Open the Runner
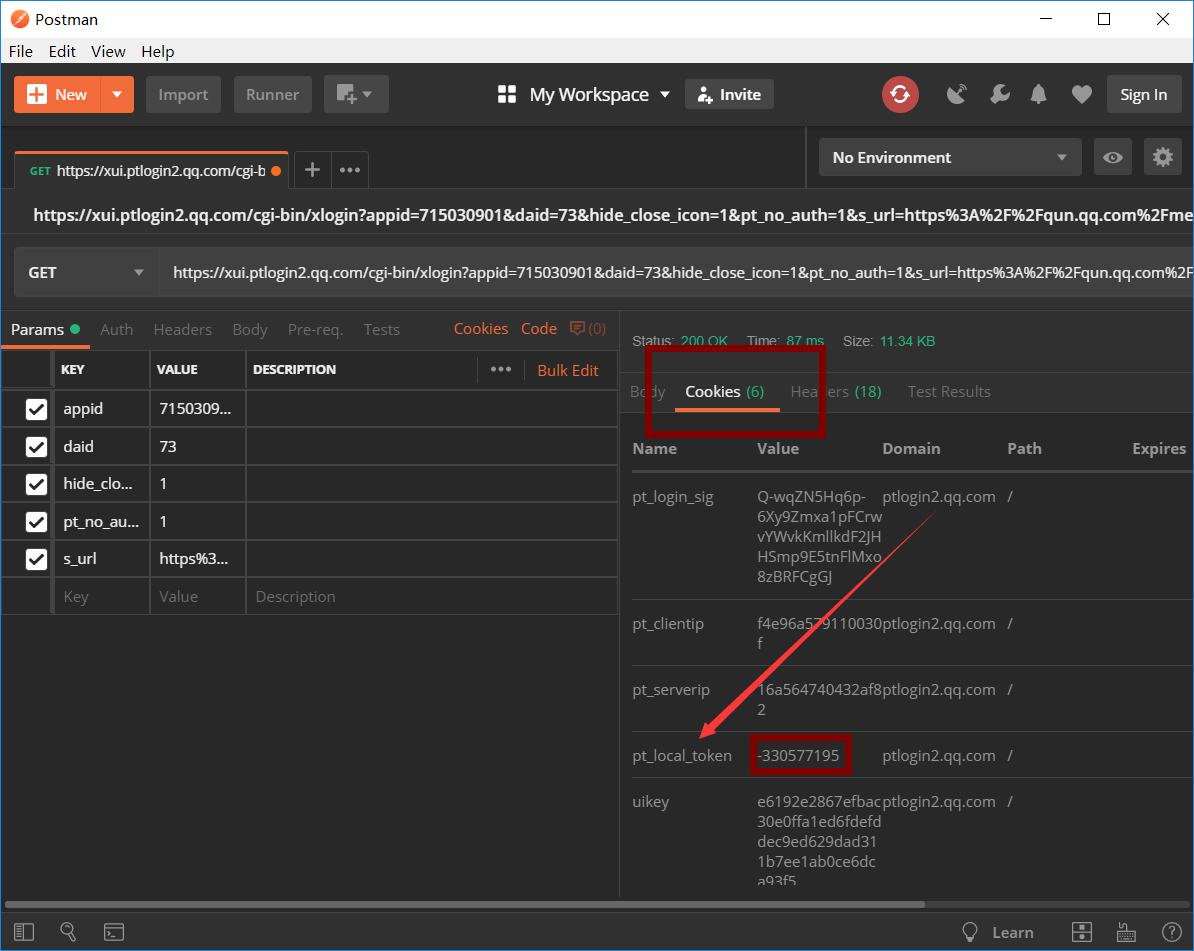This screenshot has height=951, width=1194. click(273, 94)
